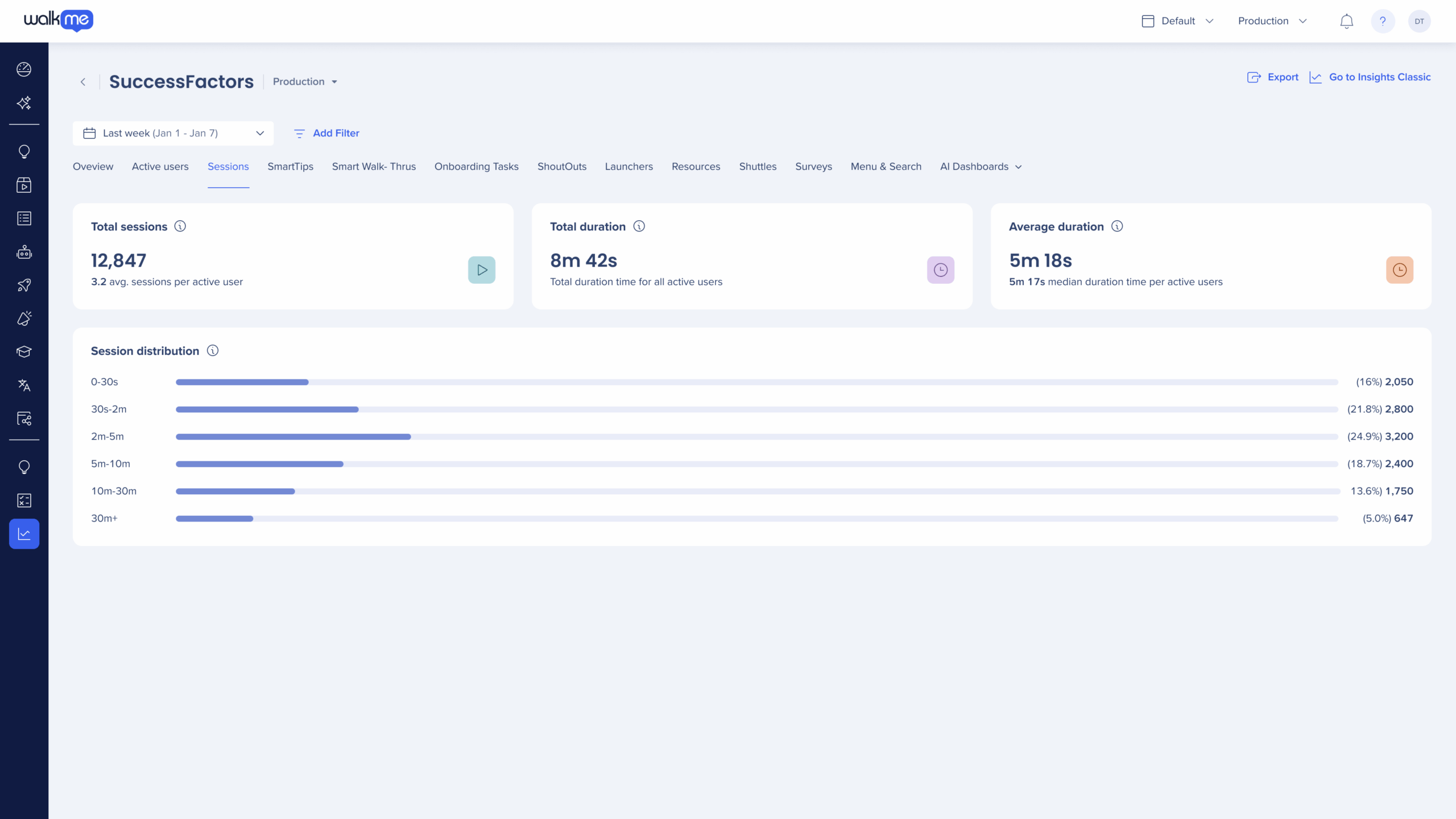Click the notifications bell icon
This screenshot has height=819, width=1456.
click(1346, 21)
